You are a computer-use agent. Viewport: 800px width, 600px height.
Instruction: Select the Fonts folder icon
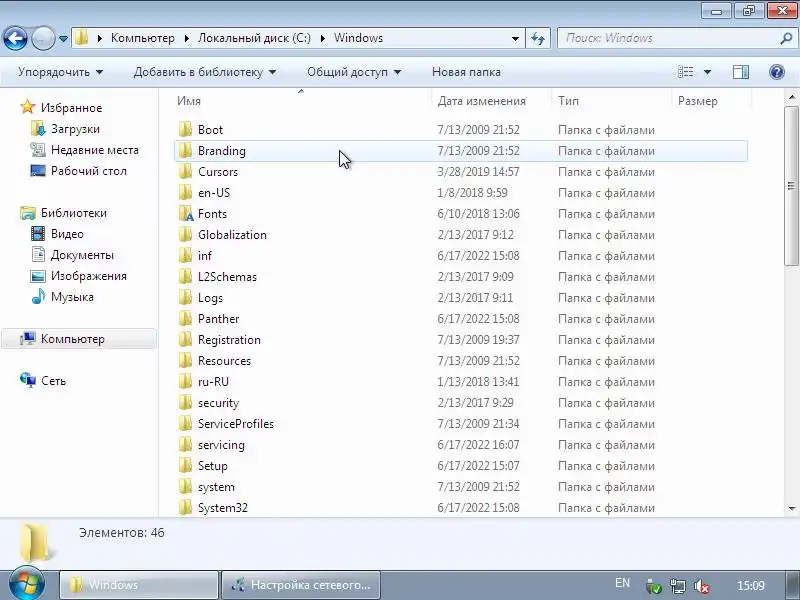tap(186, 214)
